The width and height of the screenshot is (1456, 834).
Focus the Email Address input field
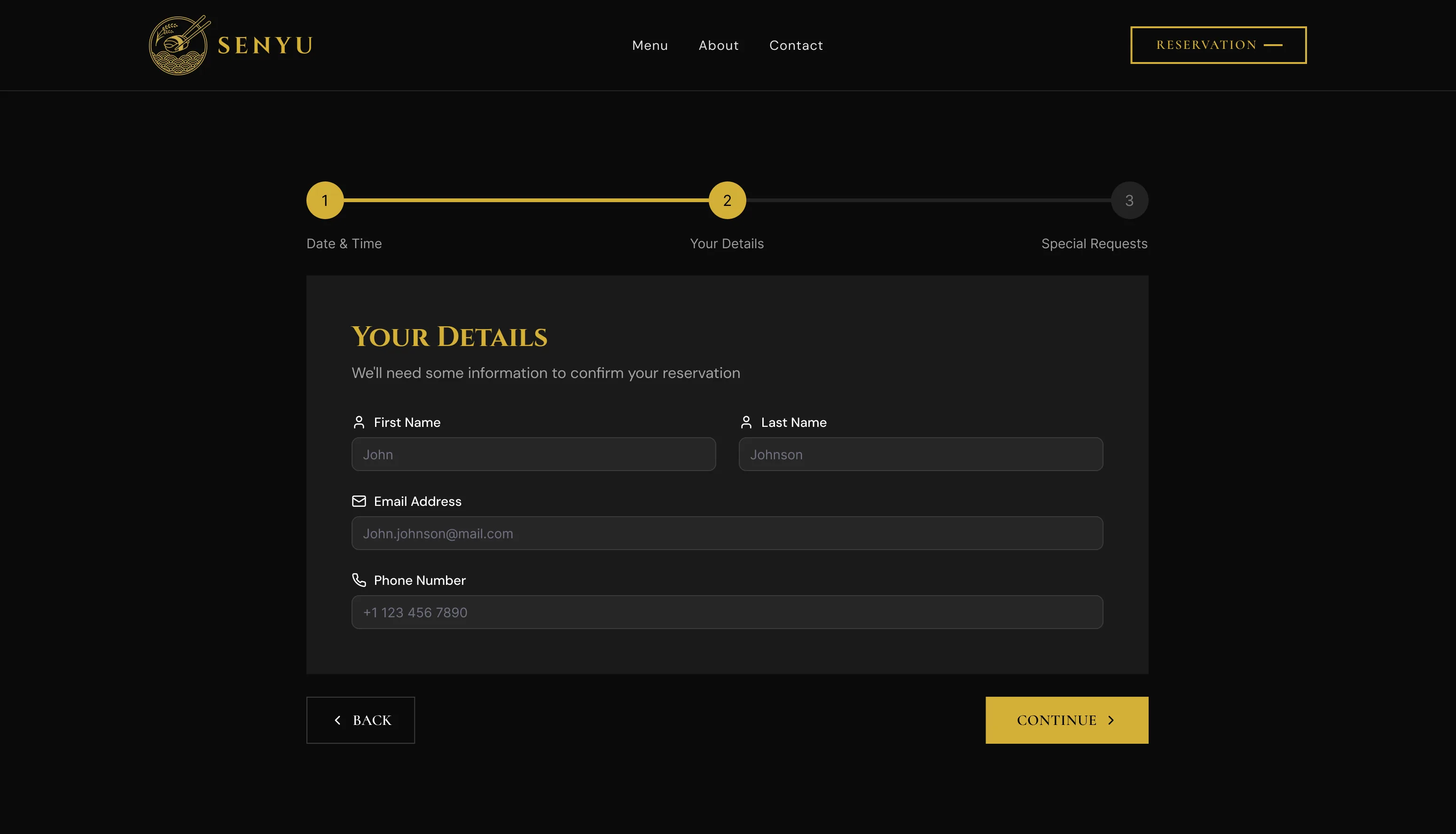click(727, 533)
